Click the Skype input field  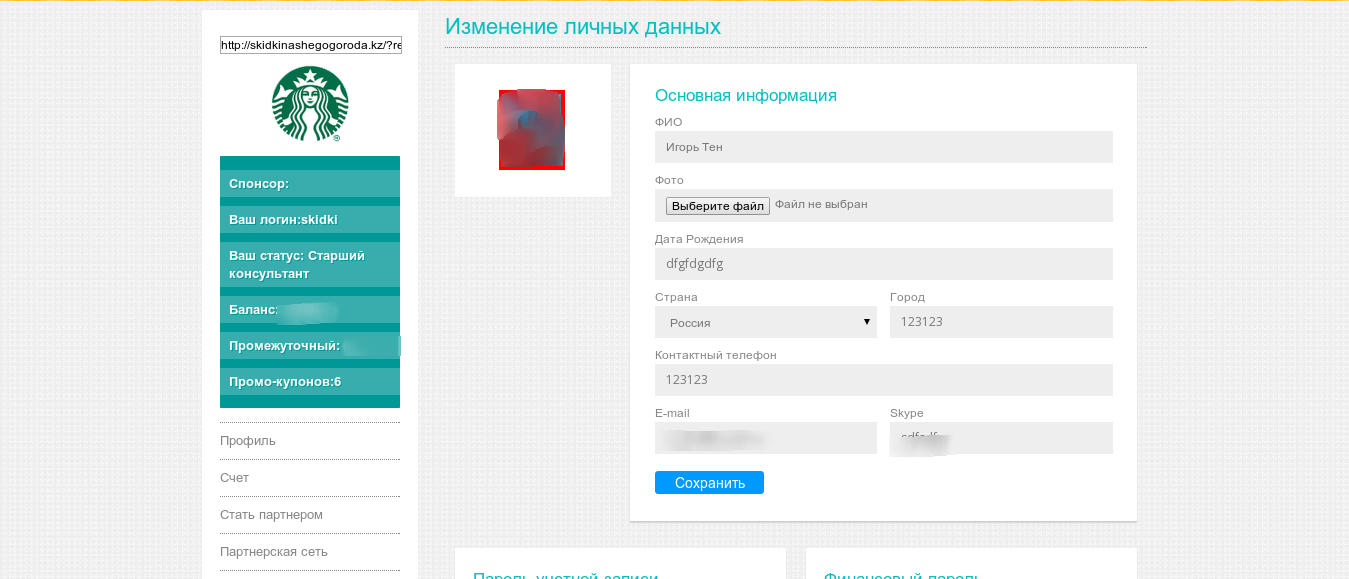pos(1001,438)
